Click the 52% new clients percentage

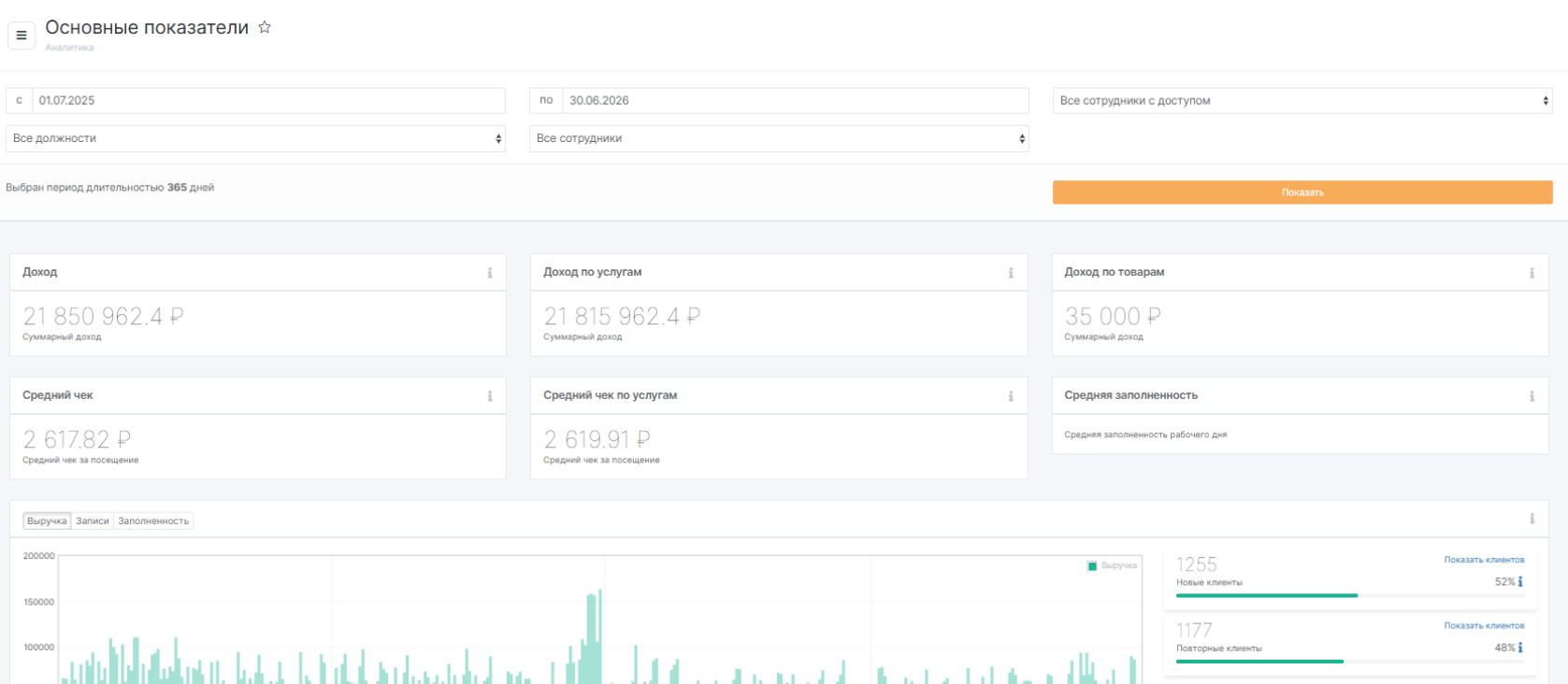click(1504, 581)
